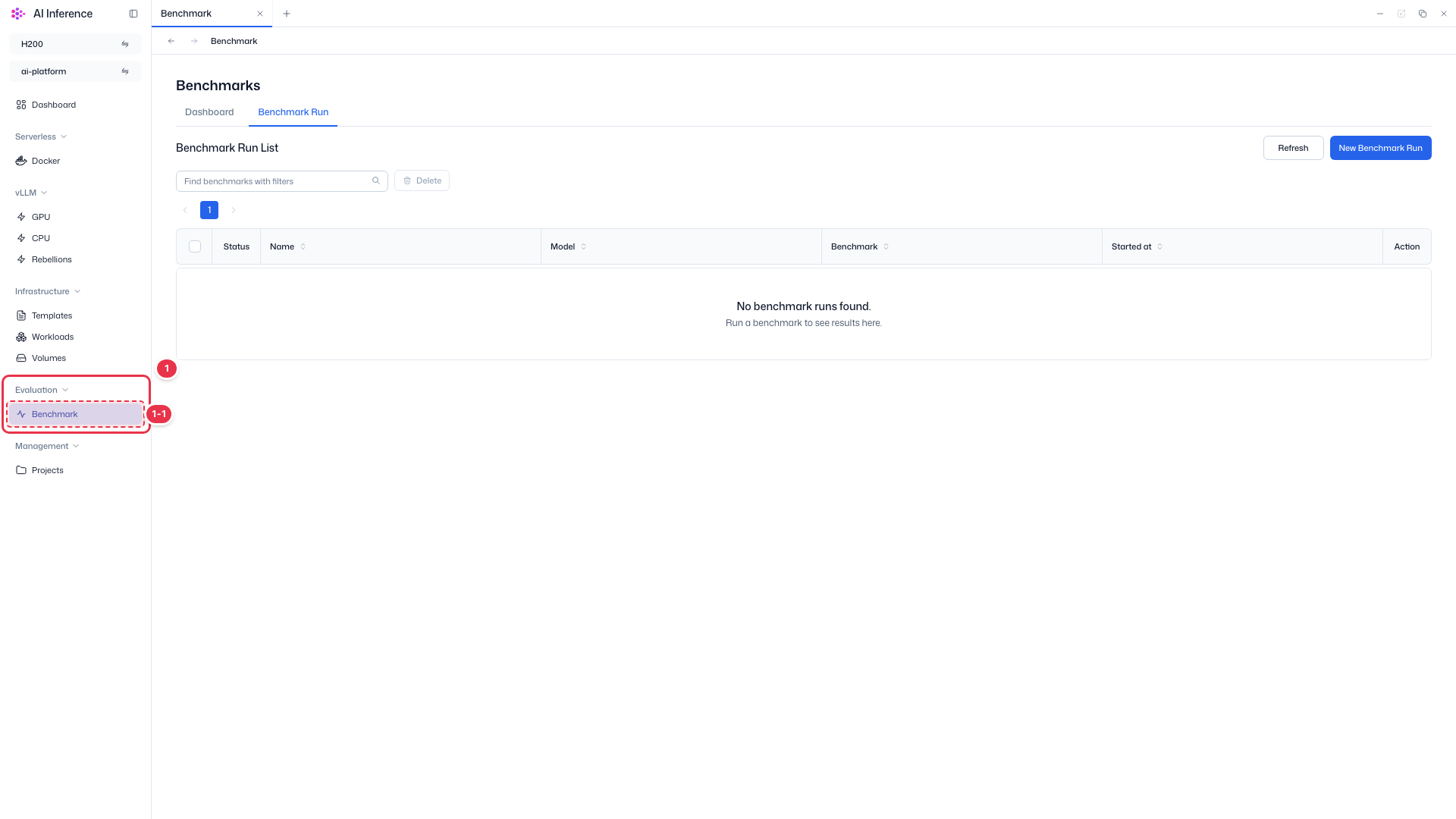Viewport: 1456px width, 819px height.
Task: Collapse the Evaluation section
Action: pos(42,390)
